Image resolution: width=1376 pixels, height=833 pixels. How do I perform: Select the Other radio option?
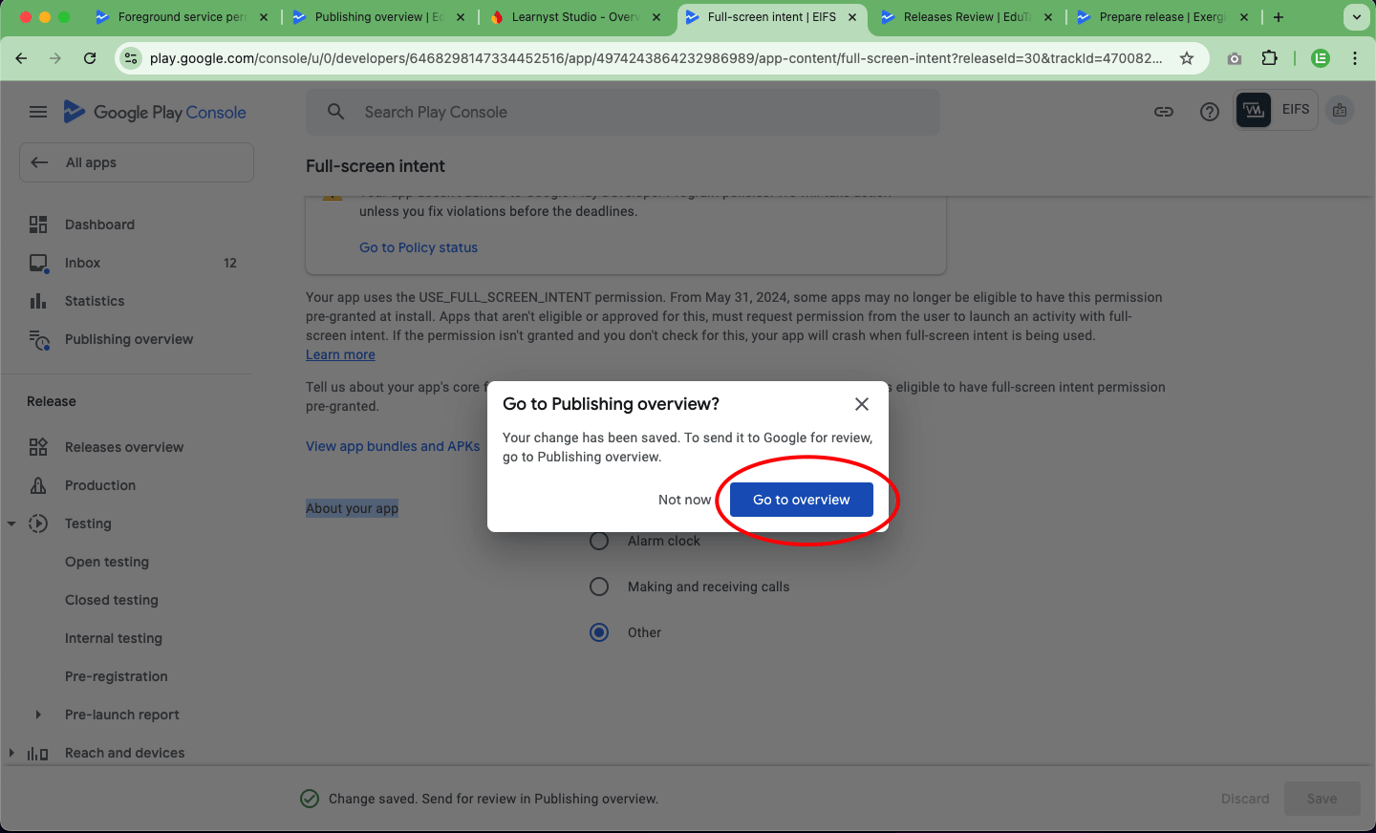tap(599, 632)
